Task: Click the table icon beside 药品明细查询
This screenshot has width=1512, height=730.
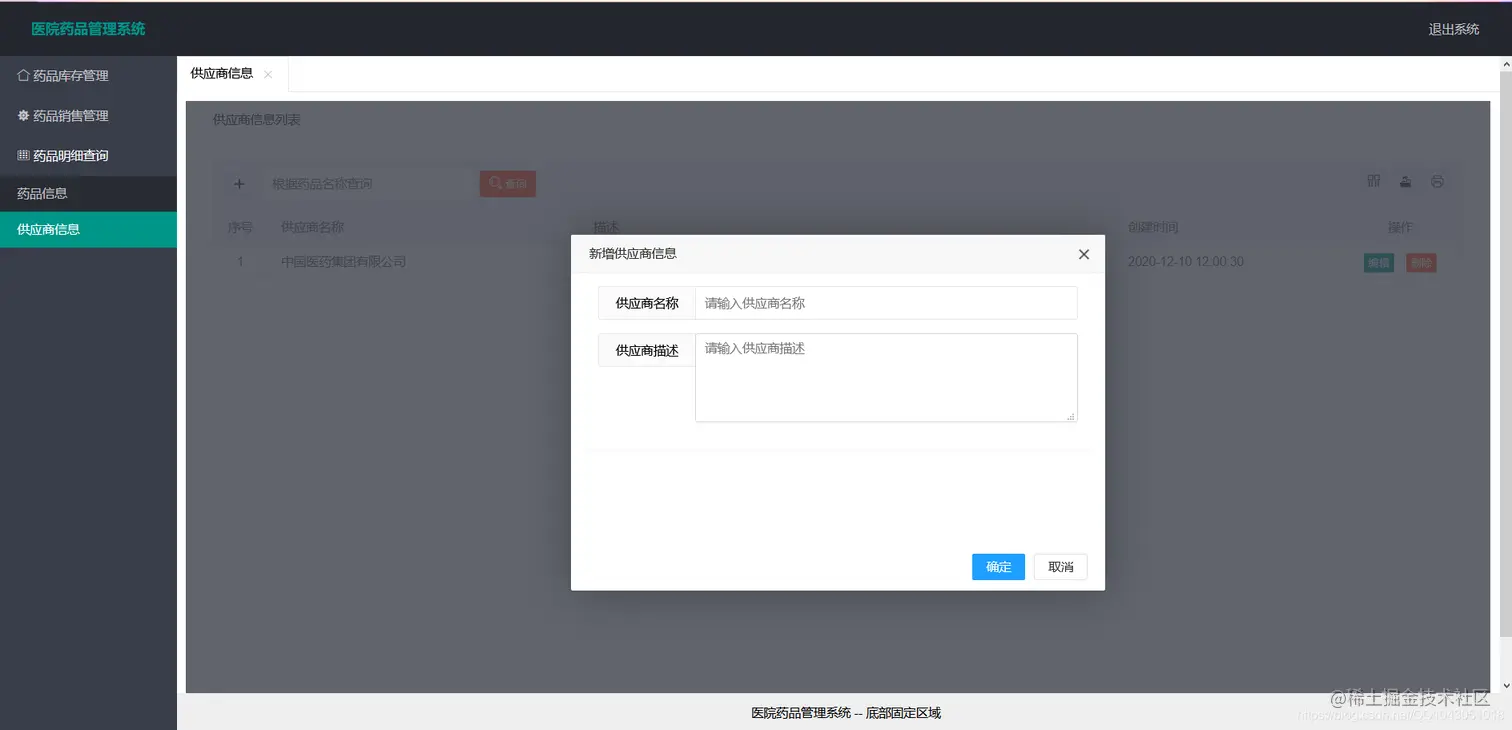Action: pyautogui.click(x=23, y=155)
